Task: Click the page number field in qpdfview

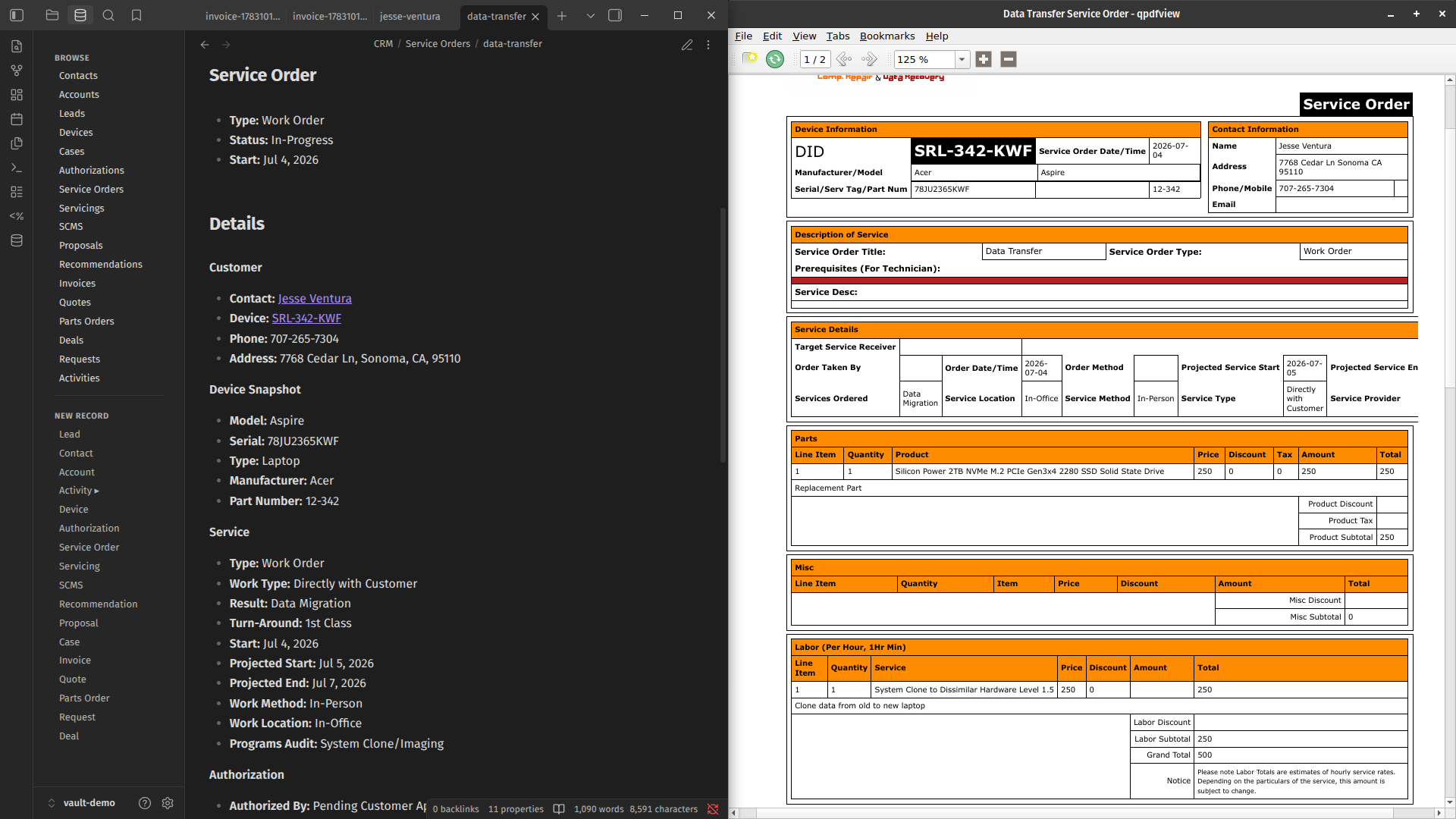Action: coord(815,59)
